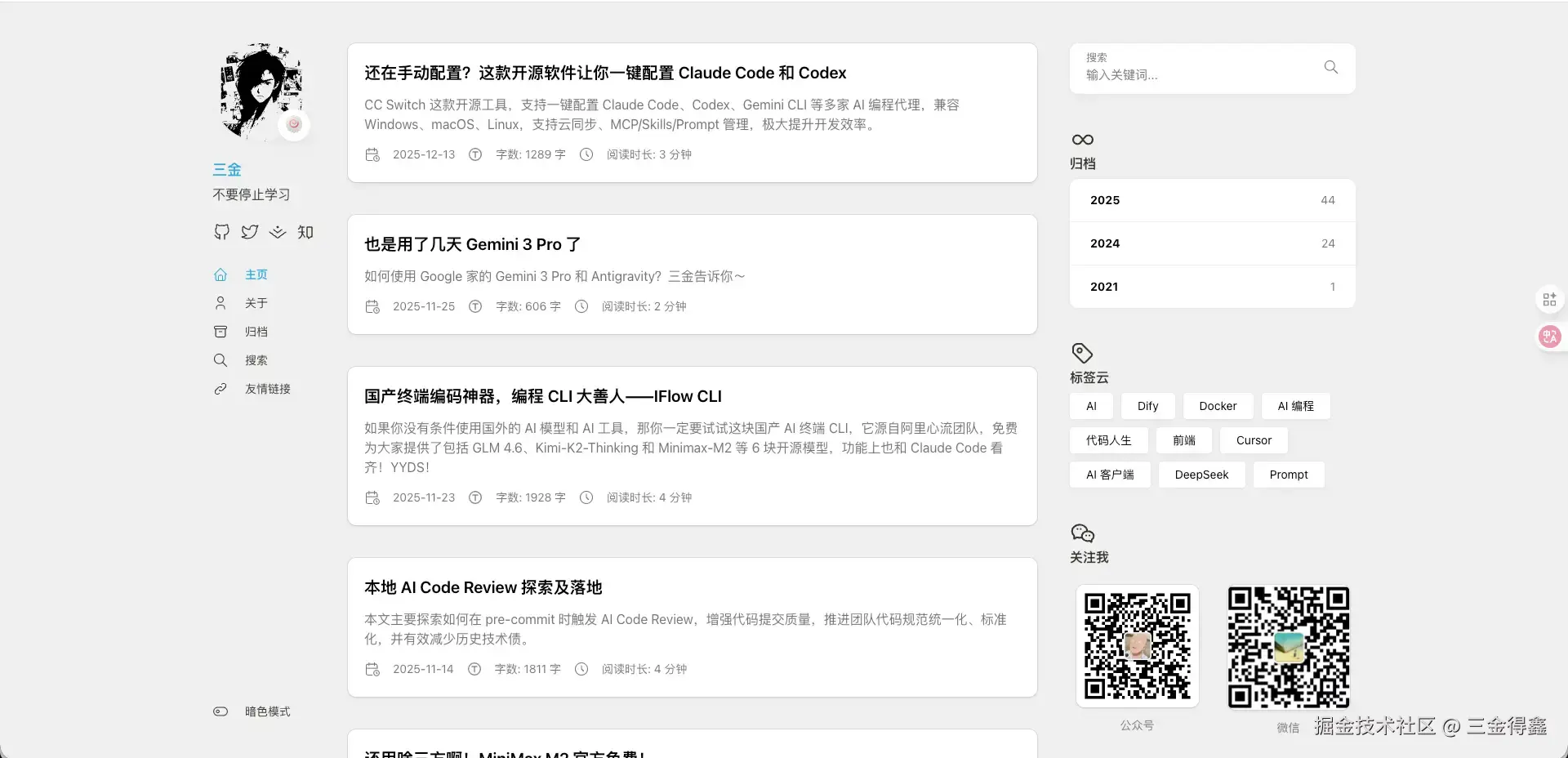1568x758 pixels.
Task: Click the archive box icon beside 归档
Action: click(x=220, y=332)
